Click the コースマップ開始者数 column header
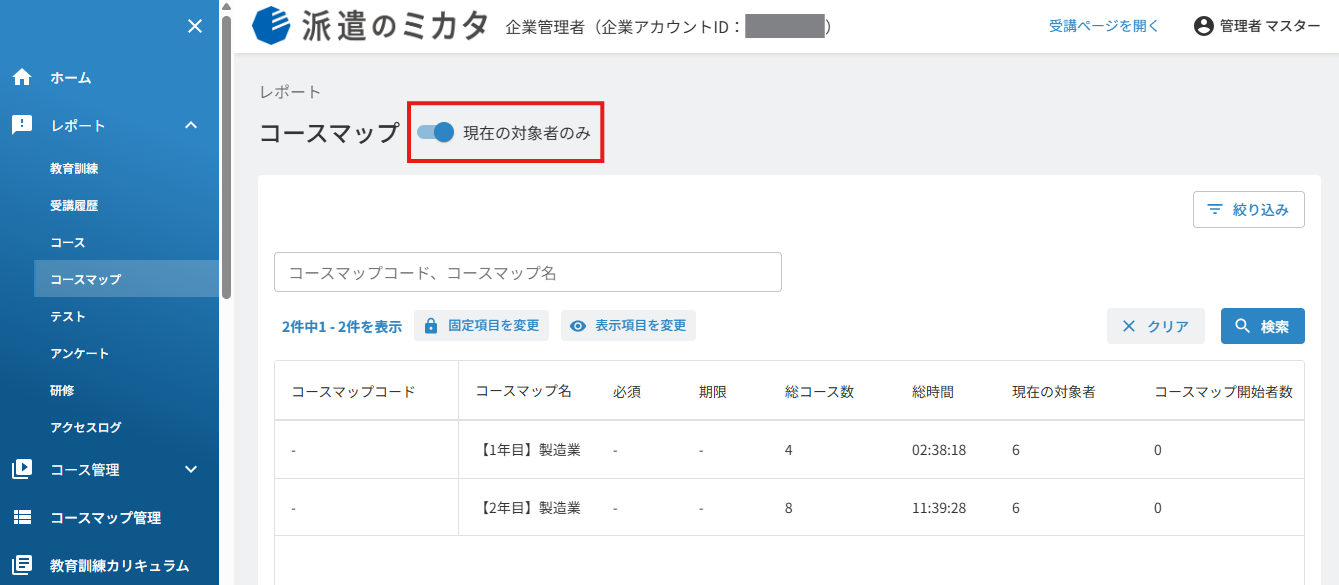Image resolution: width=1339 pixels, height=585 pixels. 1224,392
